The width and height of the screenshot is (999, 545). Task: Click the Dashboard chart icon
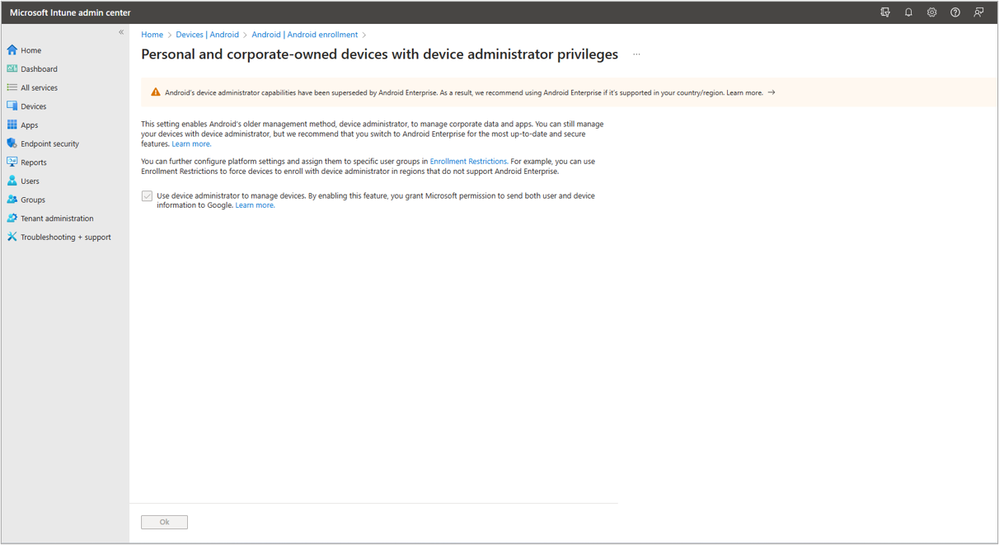[12, 68]
